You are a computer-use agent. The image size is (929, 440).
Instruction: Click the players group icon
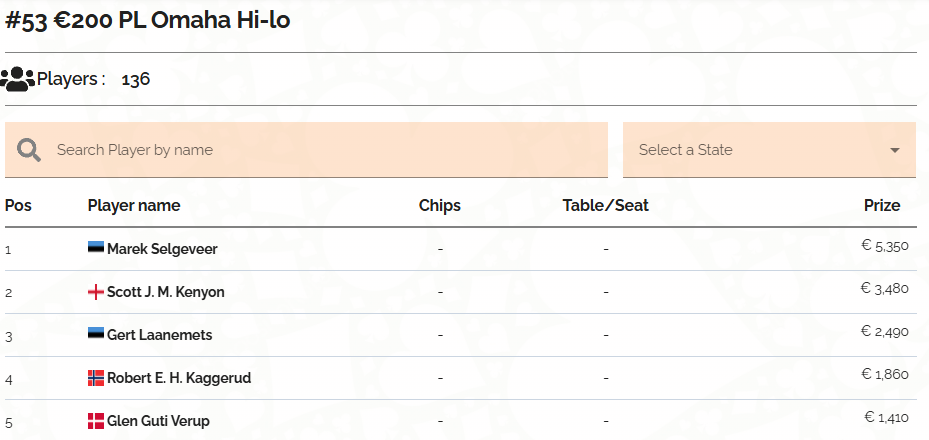coord(17,79)
